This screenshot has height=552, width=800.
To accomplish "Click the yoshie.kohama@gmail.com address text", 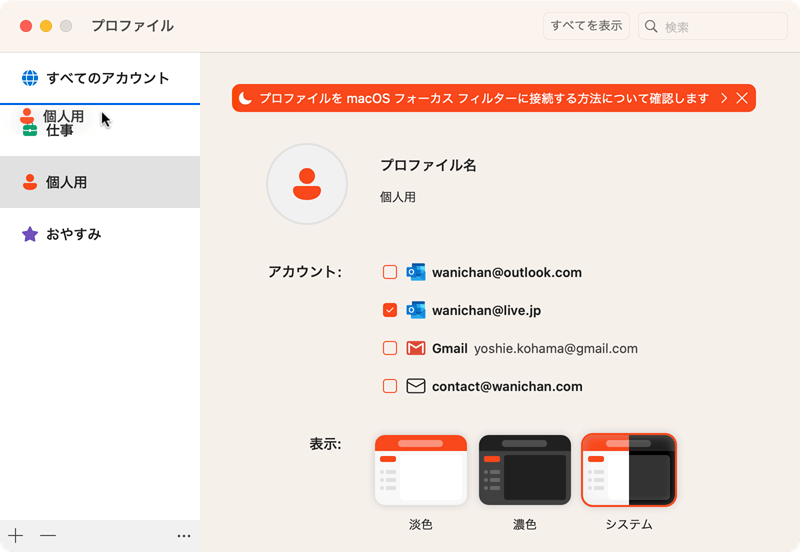I will (556, 348).
